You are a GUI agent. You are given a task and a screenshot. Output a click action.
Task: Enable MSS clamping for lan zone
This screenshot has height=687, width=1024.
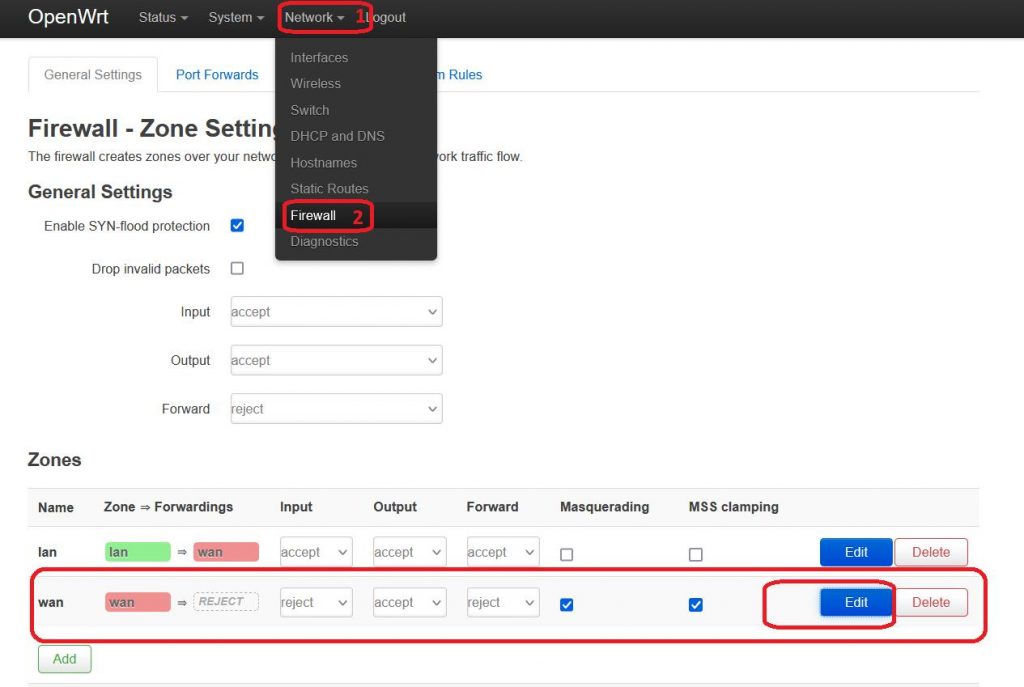tap(696, 554)
